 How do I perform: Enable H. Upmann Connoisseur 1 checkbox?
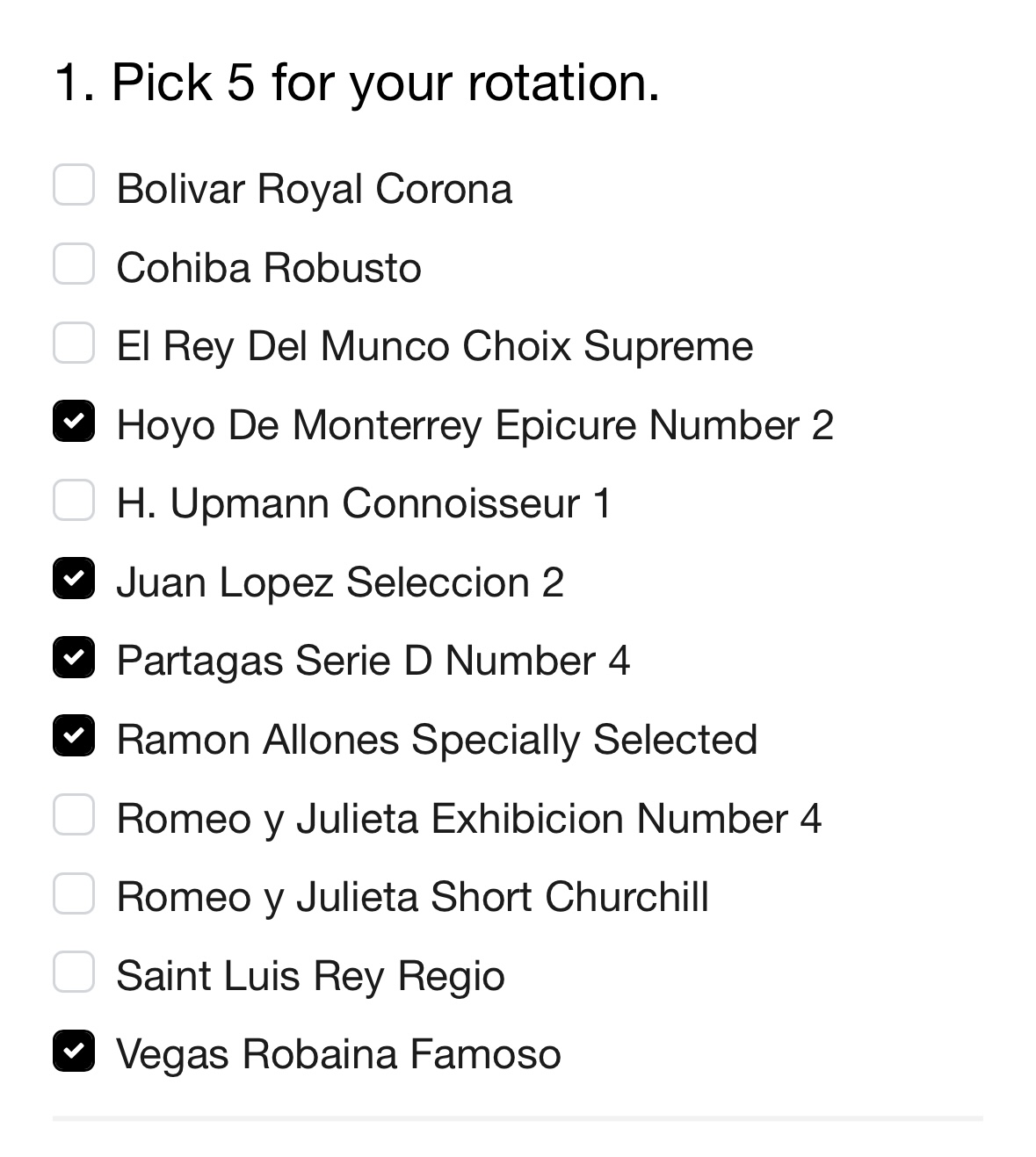point(74,500)
